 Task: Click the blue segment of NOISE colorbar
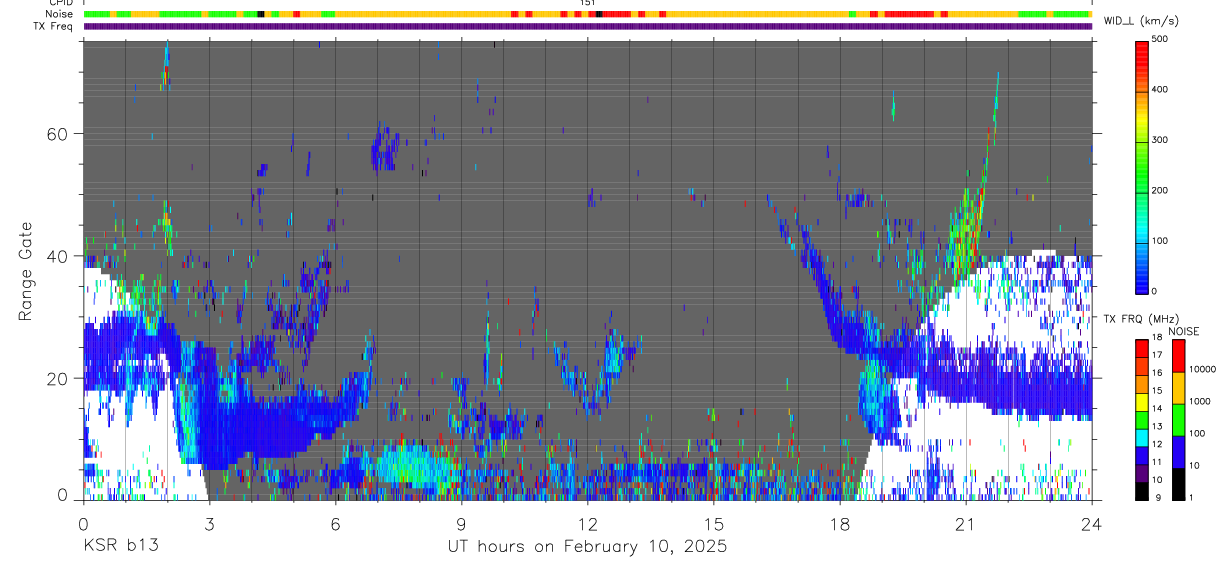(x=1178, y=450)
